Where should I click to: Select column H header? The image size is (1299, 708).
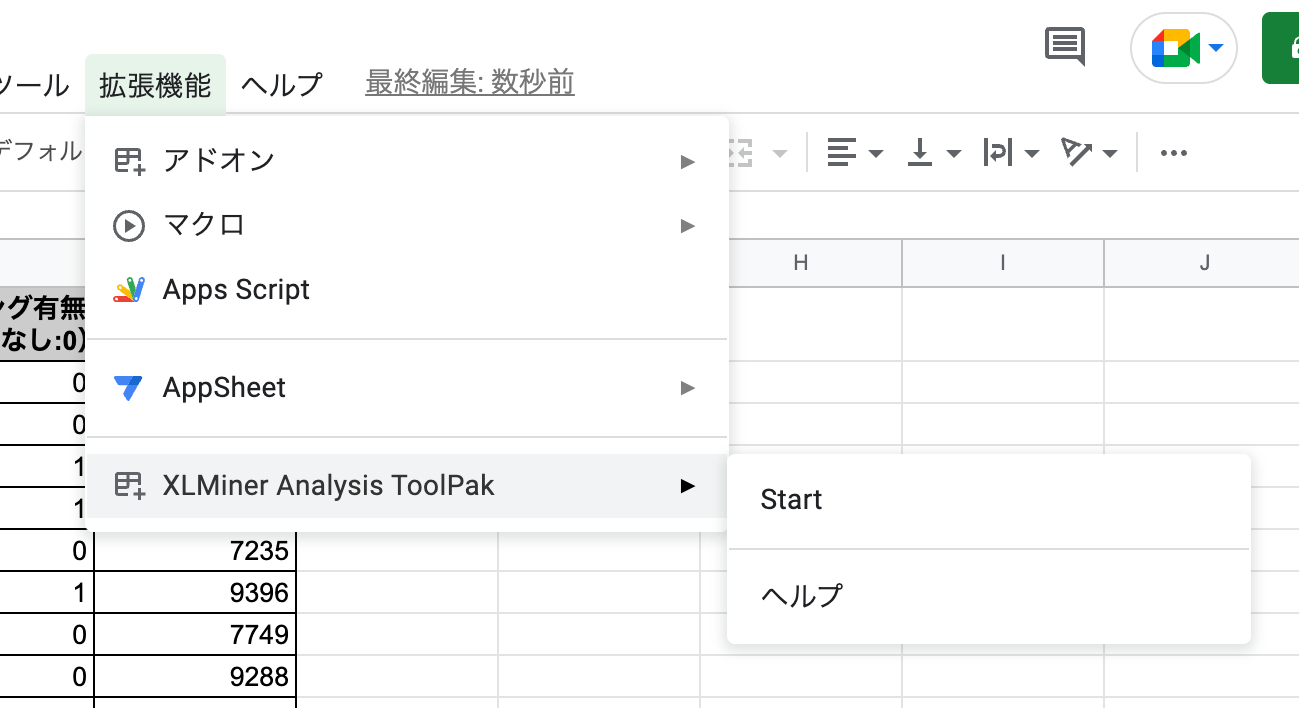800,263
